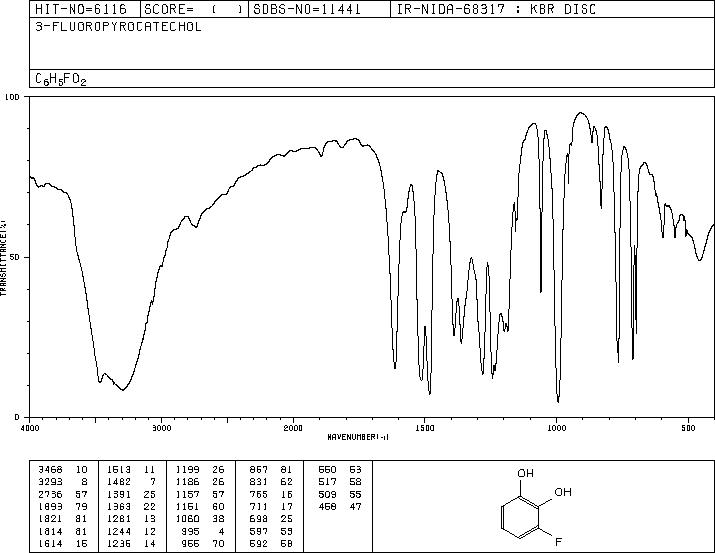Select the IR-NIDA-68317 : KBR DISC label
The height and width of the screenshot is (553, 715).
[497, 9]
